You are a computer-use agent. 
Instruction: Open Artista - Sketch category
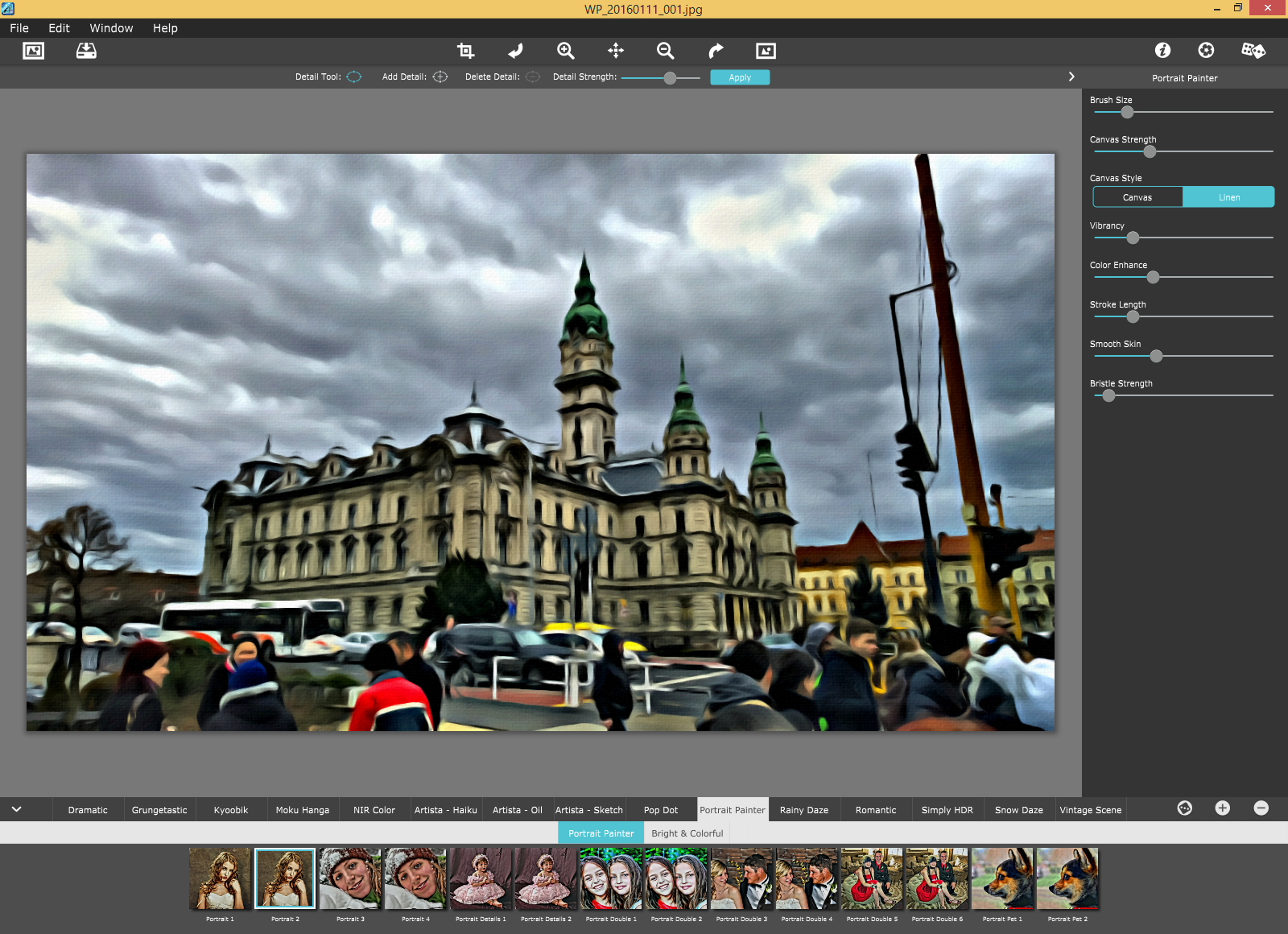[589, 810]
